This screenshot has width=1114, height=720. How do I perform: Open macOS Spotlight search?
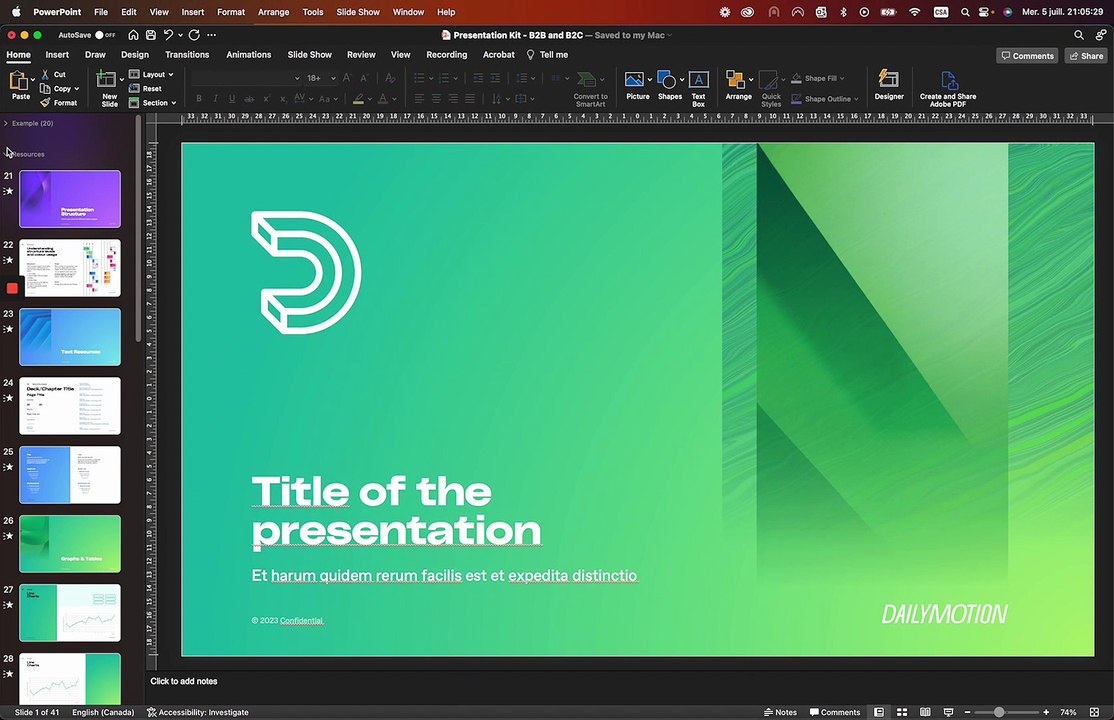pos(965,12)
